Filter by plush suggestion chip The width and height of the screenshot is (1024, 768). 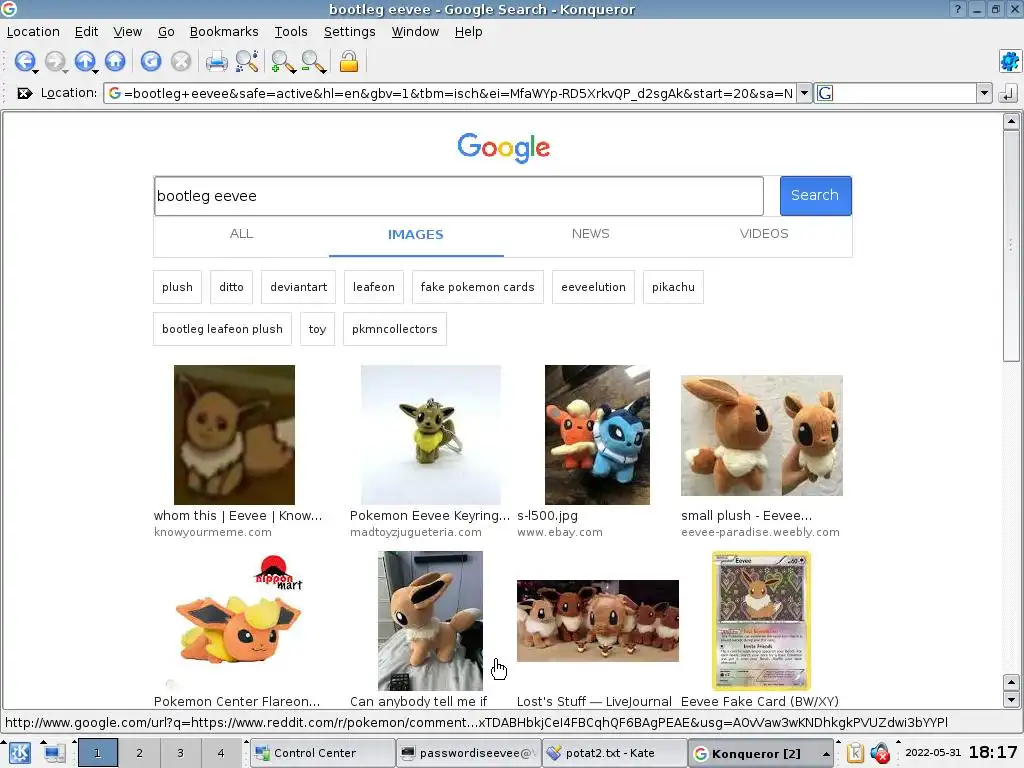[177, 287]
